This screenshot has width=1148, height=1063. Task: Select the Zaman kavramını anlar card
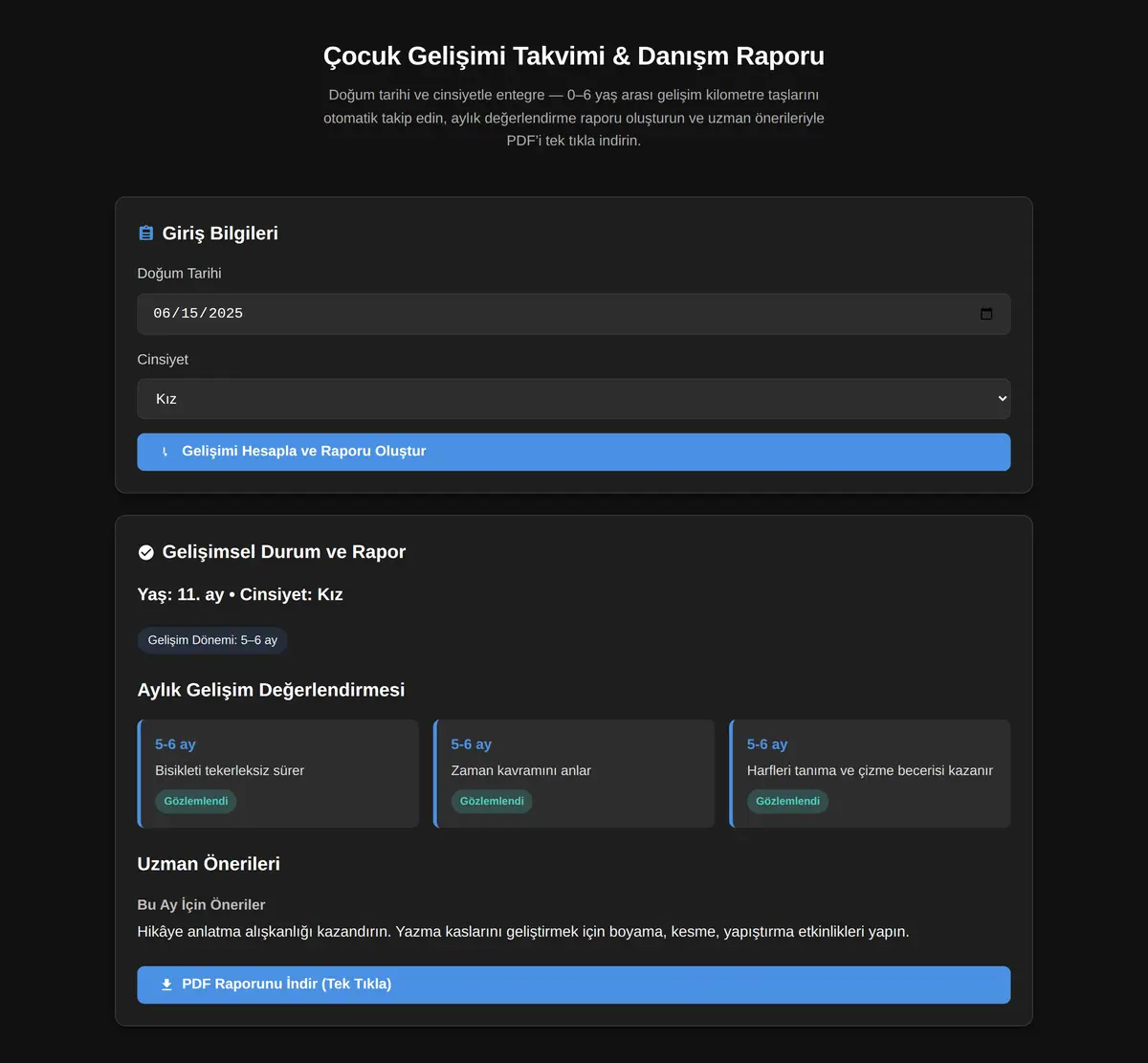574,773
